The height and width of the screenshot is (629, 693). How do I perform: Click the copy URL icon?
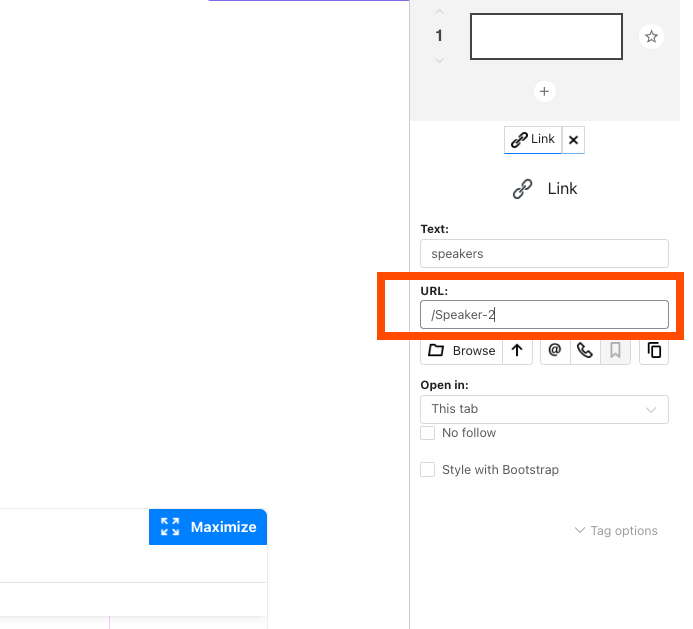tap(654, 350)
